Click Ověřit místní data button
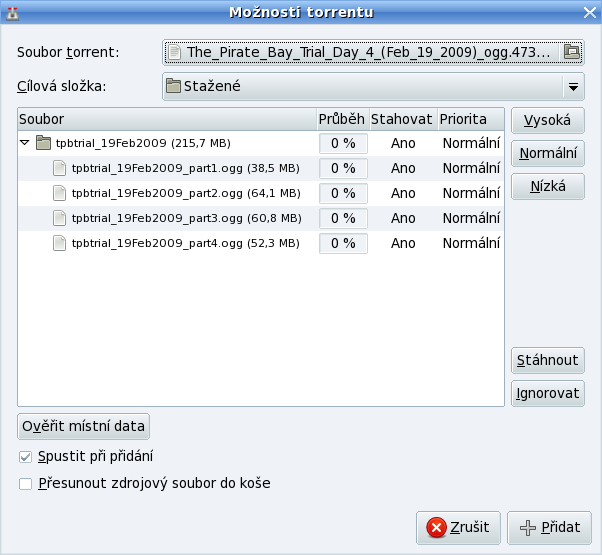The image size is (602, 555). coord(83,426)
